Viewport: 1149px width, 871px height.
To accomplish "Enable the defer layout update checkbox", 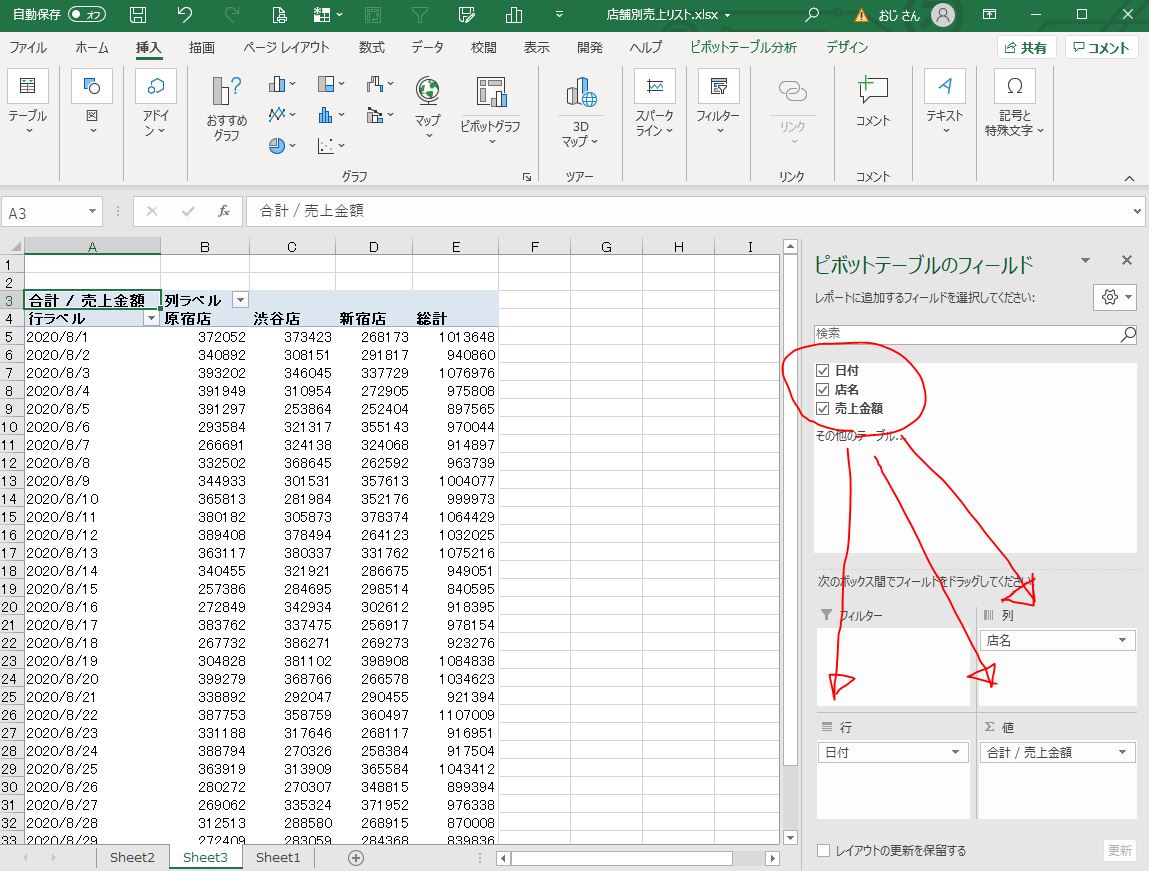I will coord(824,851).
